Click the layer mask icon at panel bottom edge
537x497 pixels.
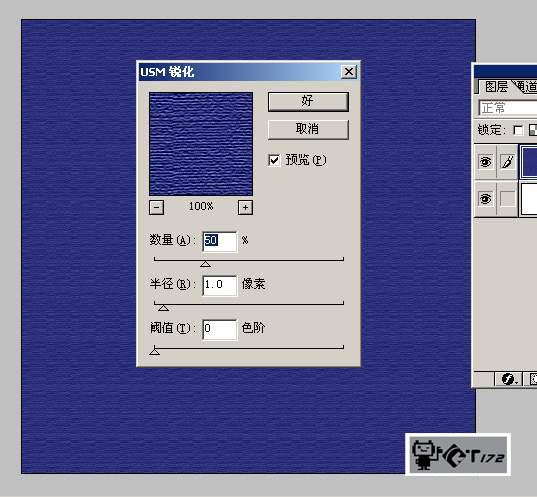tap(532, 379)
